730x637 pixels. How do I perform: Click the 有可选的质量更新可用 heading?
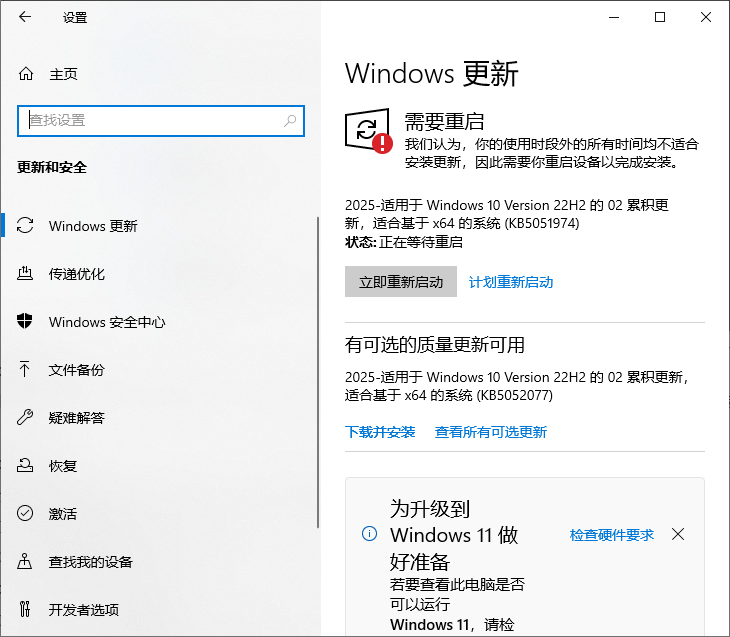coord(435,345)
